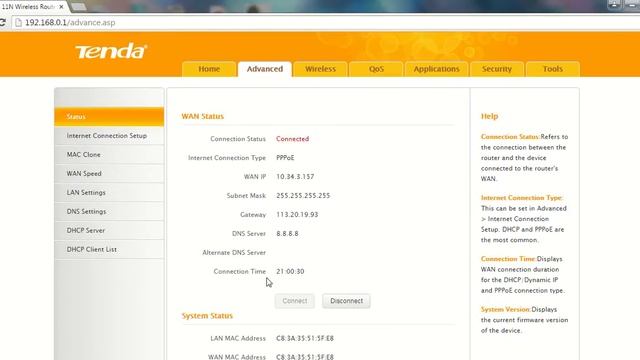
Task: Open DHCP Client List in sidebar
Action: 109,249
